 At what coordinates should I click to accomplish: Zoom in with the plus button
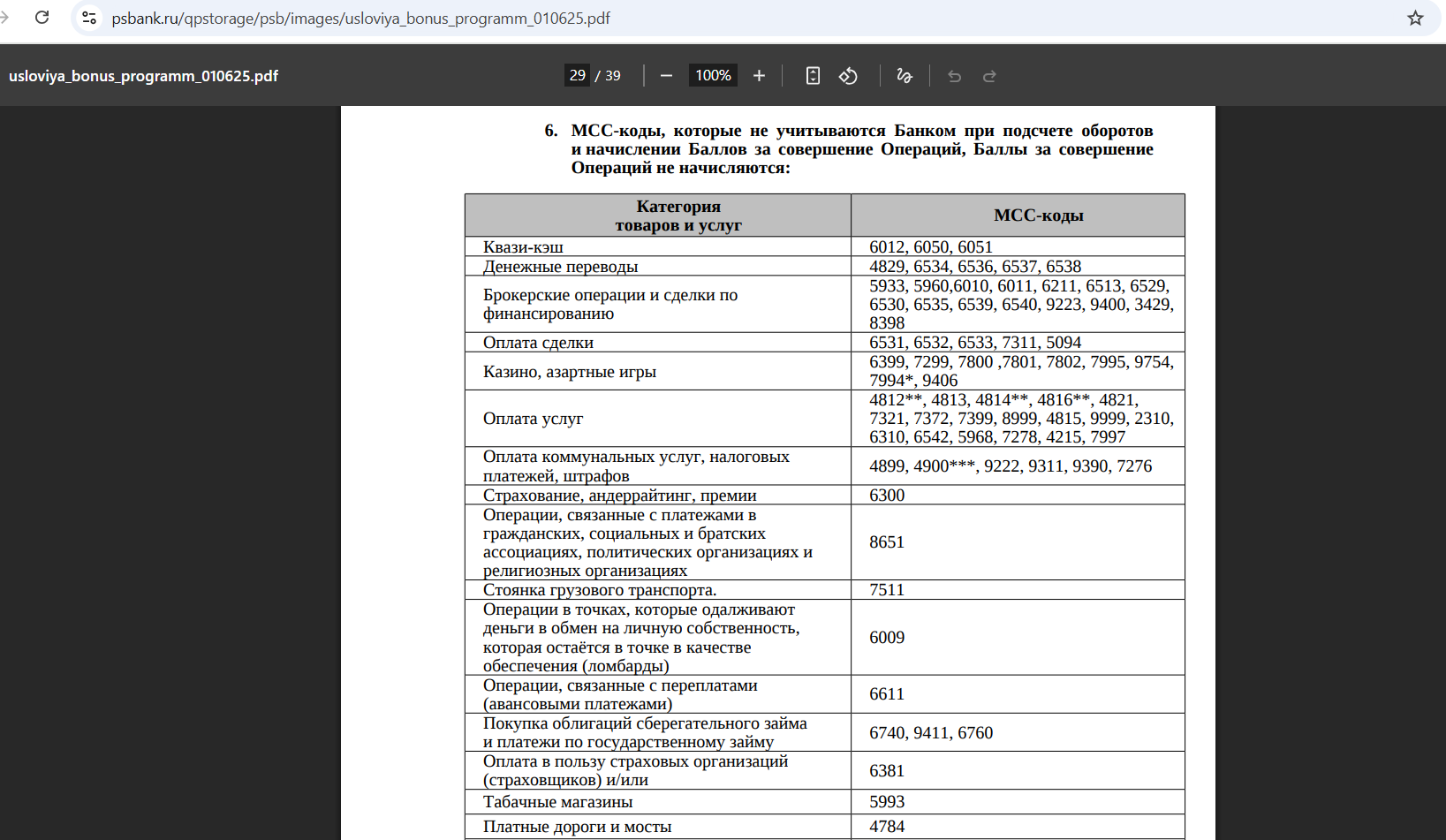click(759, 76)
